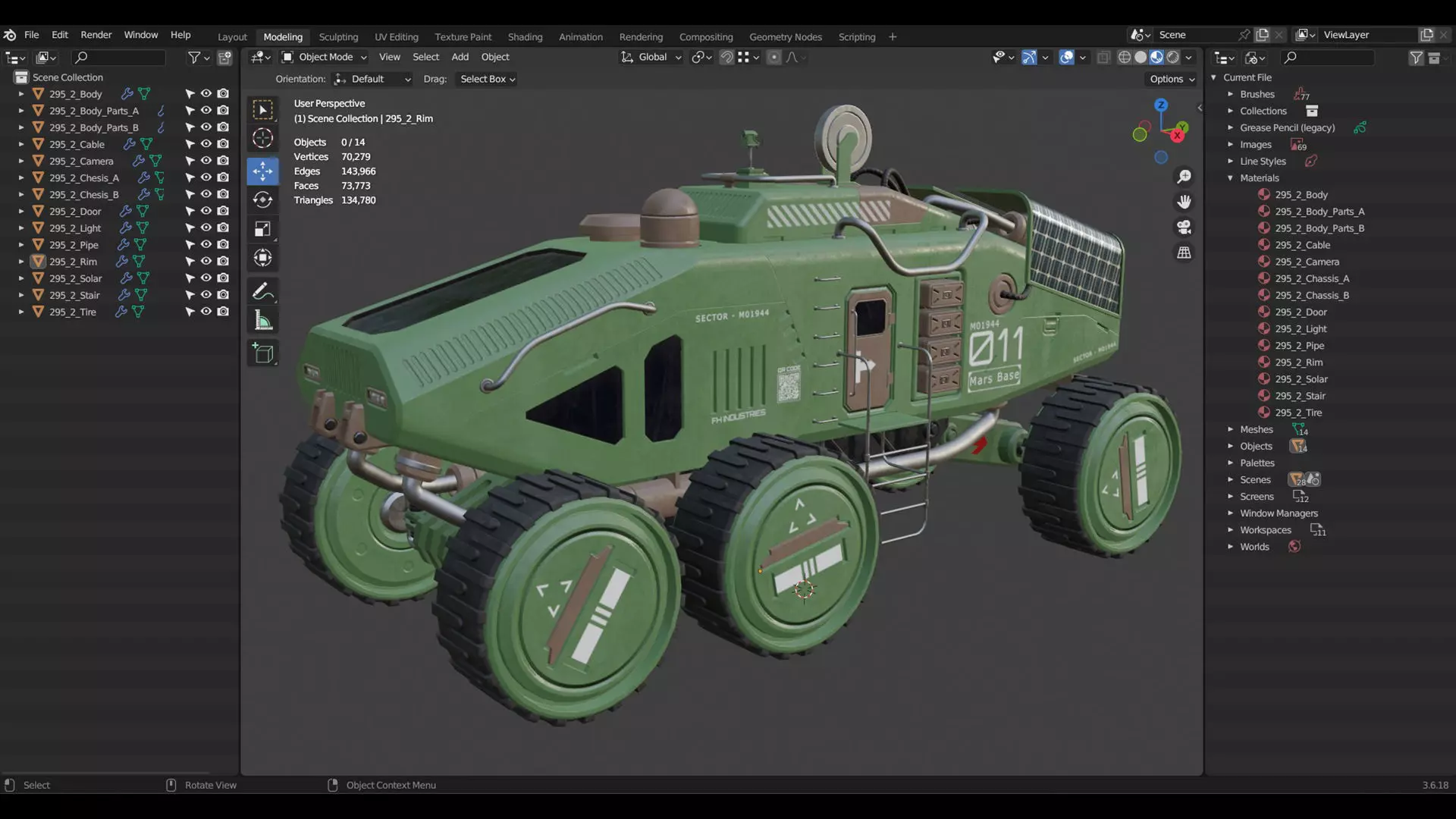This screenshot has height=819, width=1456.
Task: Click the left outliner search field
Action: [x=118, y=58]
